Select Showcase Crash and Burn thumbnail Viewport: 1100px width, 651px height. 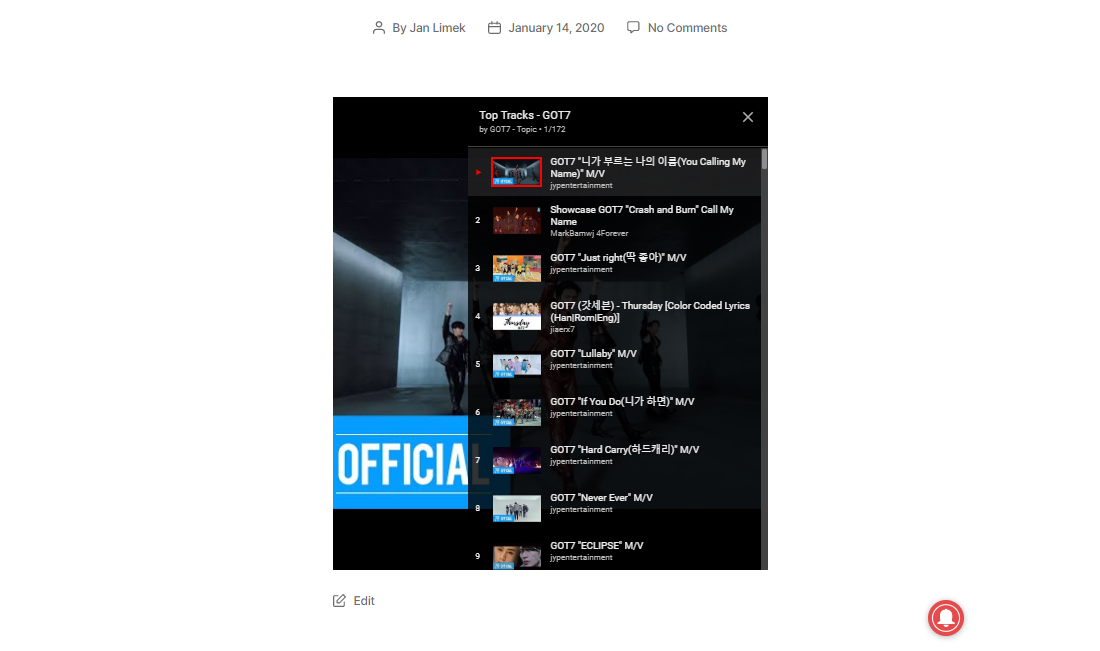point(516,220)
